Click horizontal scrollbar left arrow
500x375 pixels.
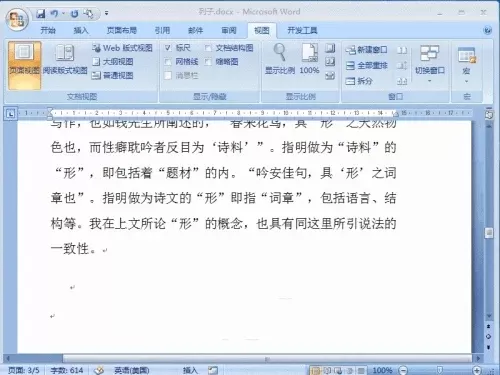click(8, 359)
